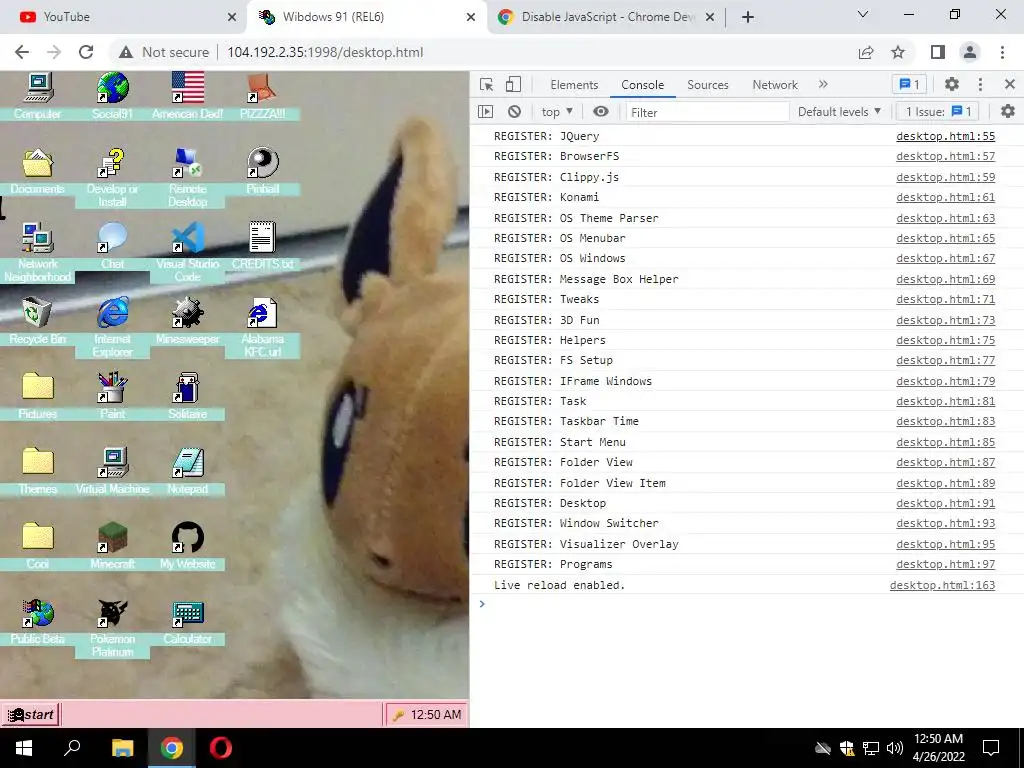Open the Documents folder icon
The image size is (1024, 768).
38,163
